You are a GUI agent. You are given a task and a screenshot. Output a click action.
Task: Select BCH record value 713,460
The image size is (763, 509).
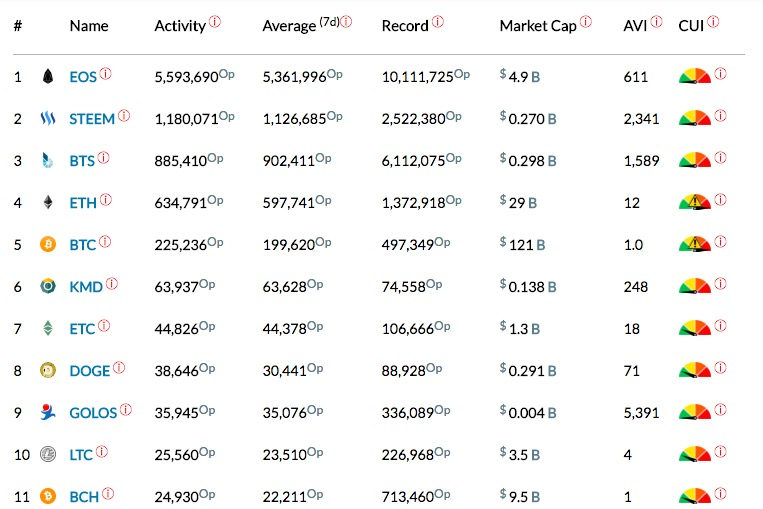pyautogui.click(x=408, y=497)
